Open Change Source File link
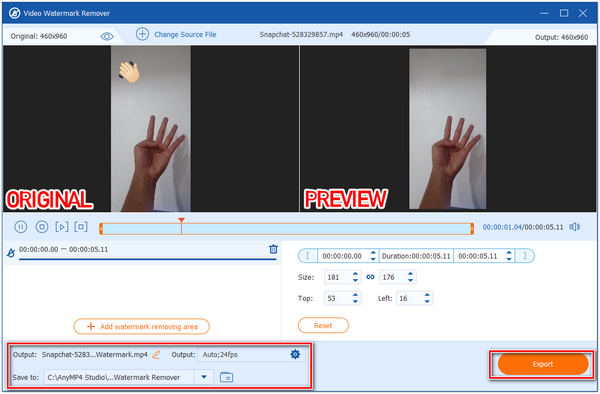The height and width of the screenshot is (394, 600). [185, 34]
